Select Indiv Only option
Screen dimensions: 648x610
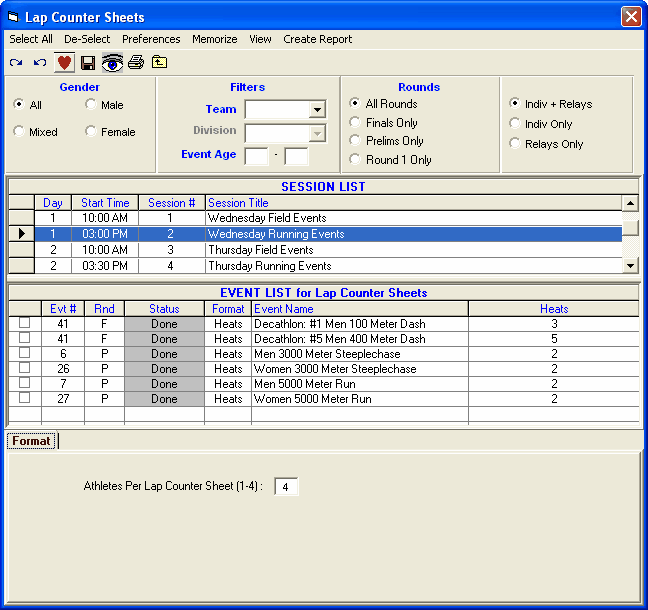514,123
